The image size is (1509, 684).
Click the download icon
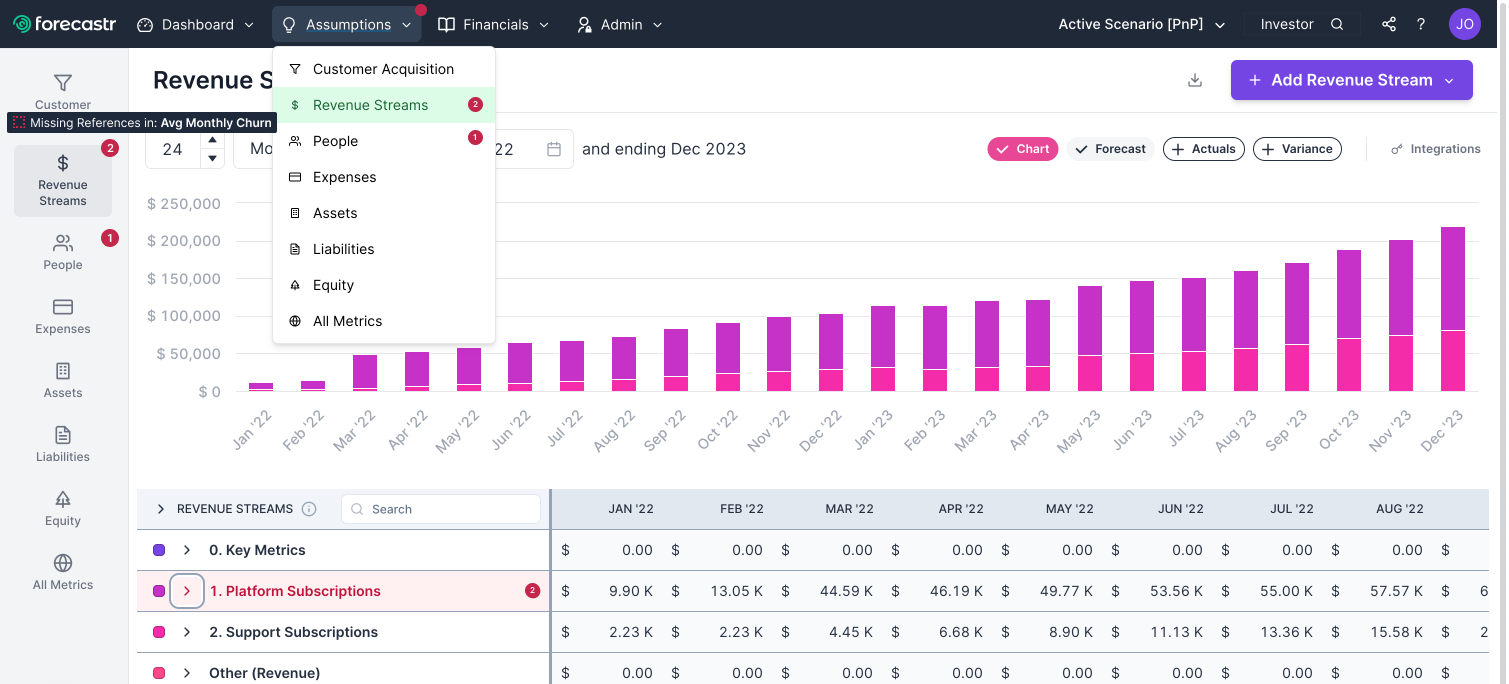click(x=1195, y=80)
